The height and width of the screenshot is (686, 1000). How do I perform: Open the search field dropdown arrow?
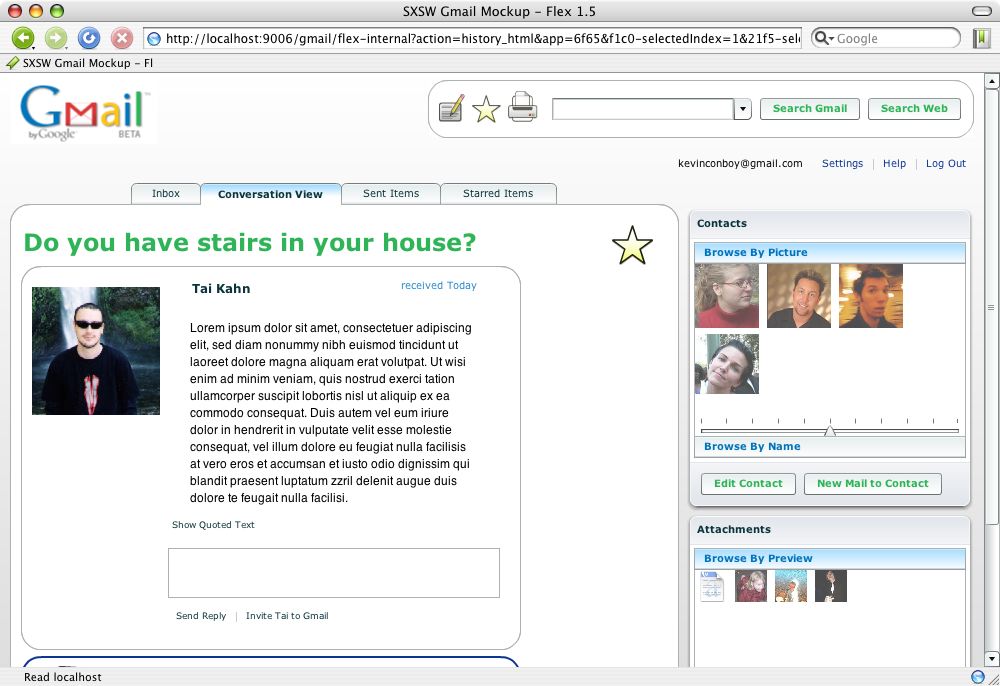click(742, 109)
